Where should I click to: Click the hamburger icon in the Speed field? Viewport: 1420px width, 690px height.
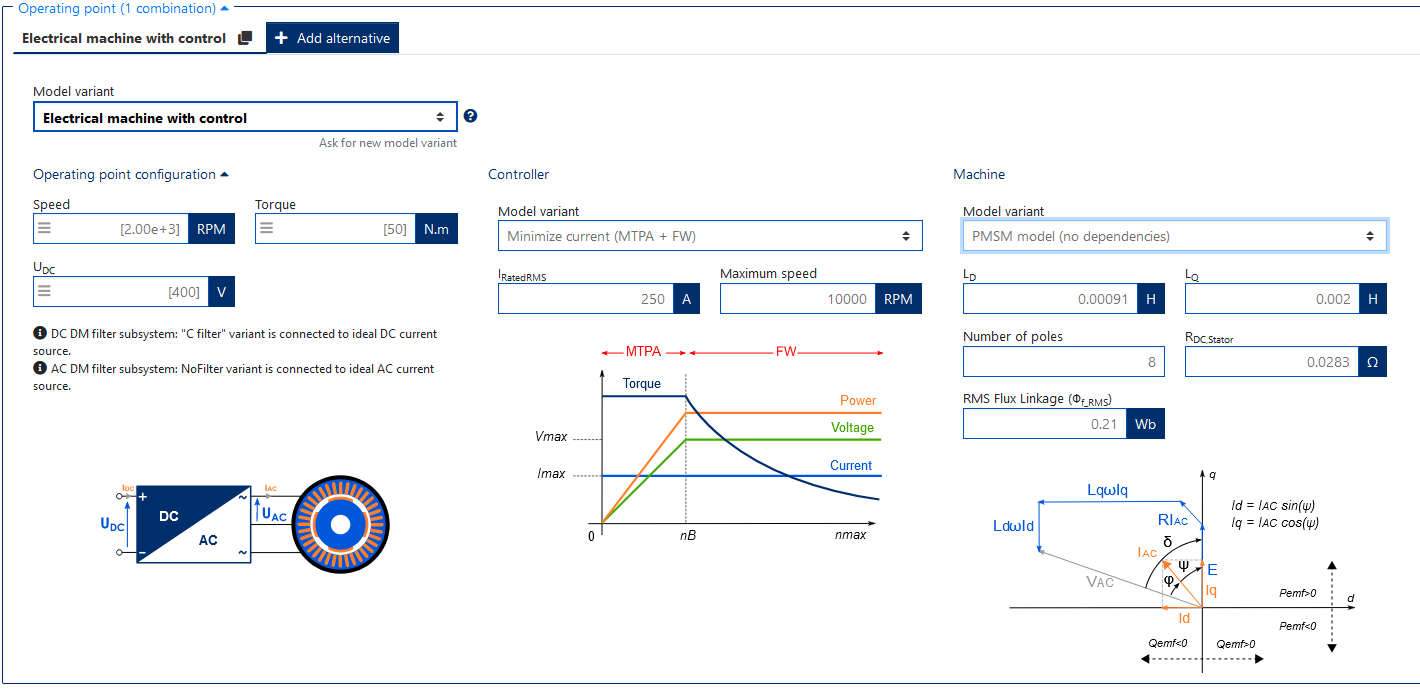pyautogui.click(x=44, y=229)
